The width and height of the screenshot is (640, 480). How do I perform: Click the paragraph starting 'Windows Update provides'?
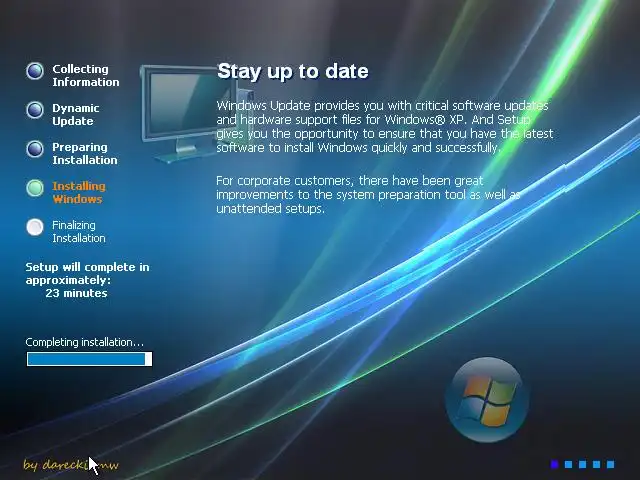point(384,127)
